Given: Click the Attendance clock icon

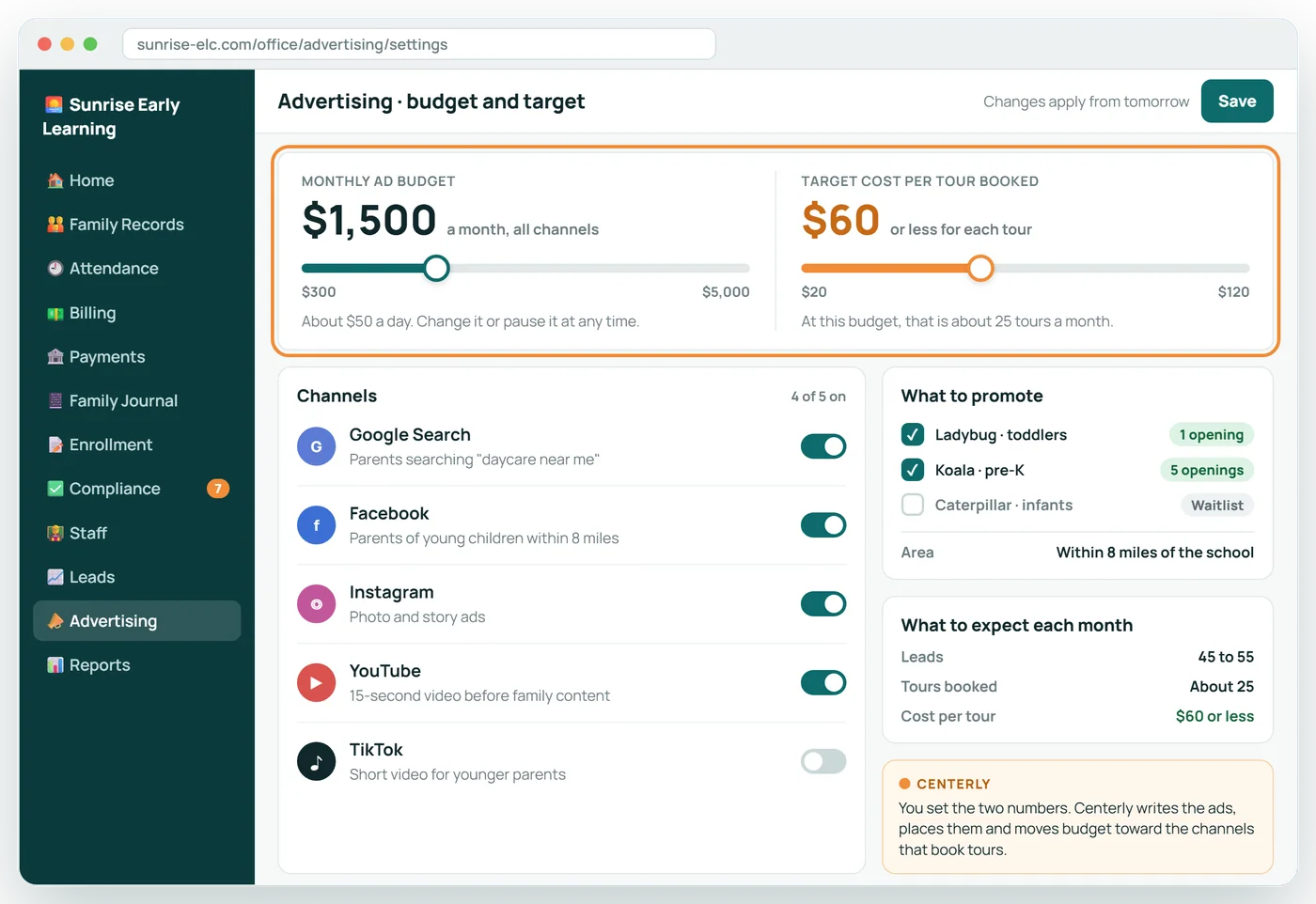Looking at the screenshot, I should (55, 269).
